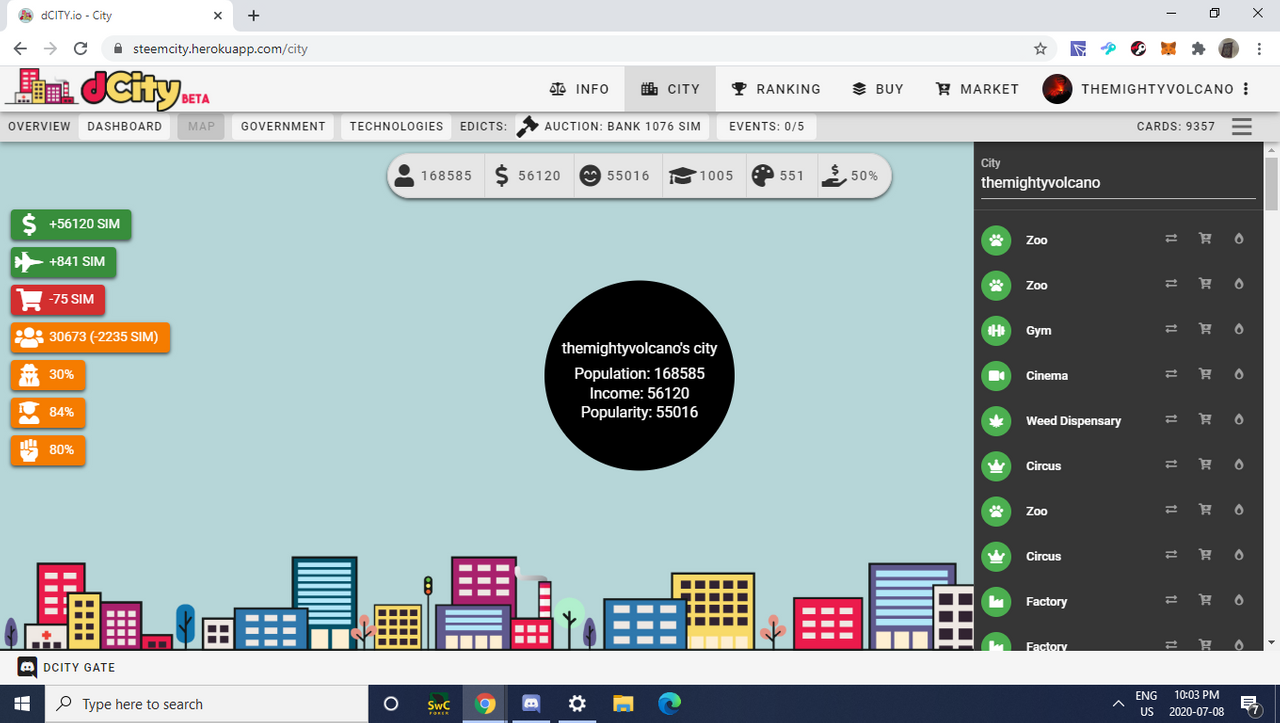Click the Events: 0/5 button

pyautogui.click(x=766, y=127)
